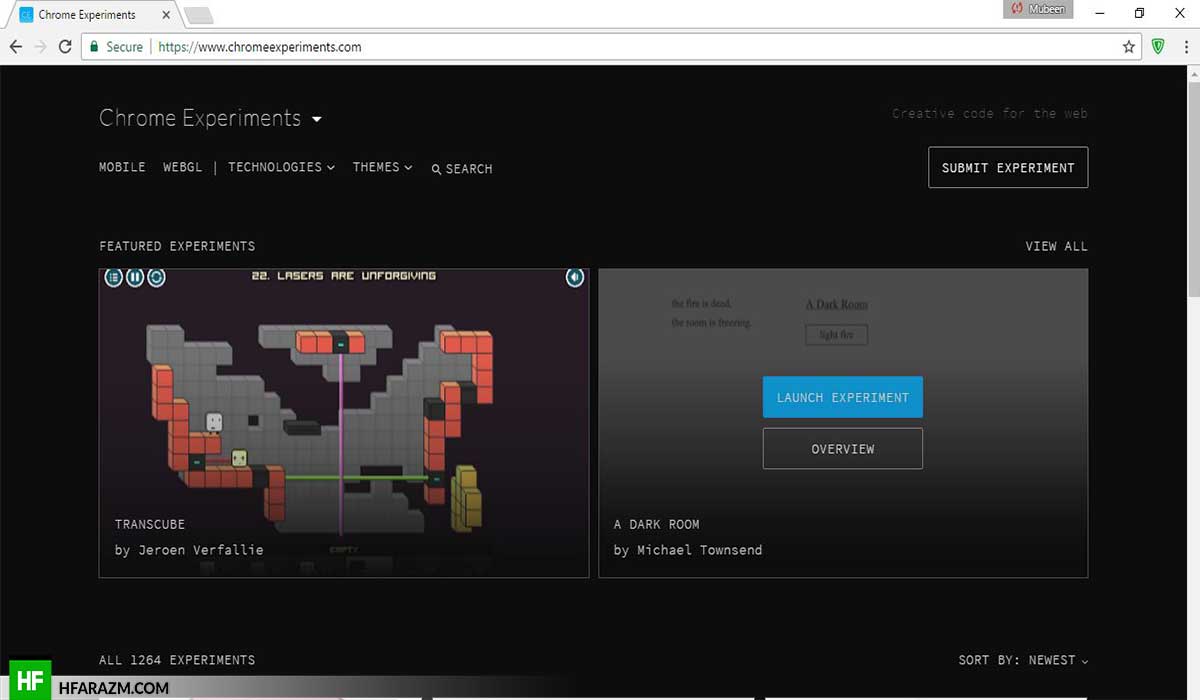Open the WebGL menu item
The image size is (1200, 700).
tap(183, 167)
